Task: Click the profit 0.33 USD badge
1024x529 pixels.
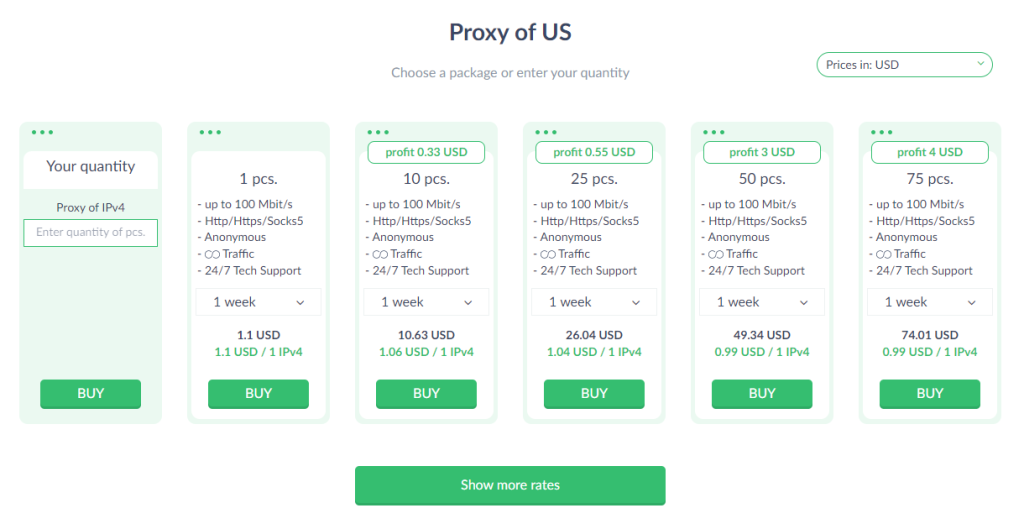Action: (426, 152)
